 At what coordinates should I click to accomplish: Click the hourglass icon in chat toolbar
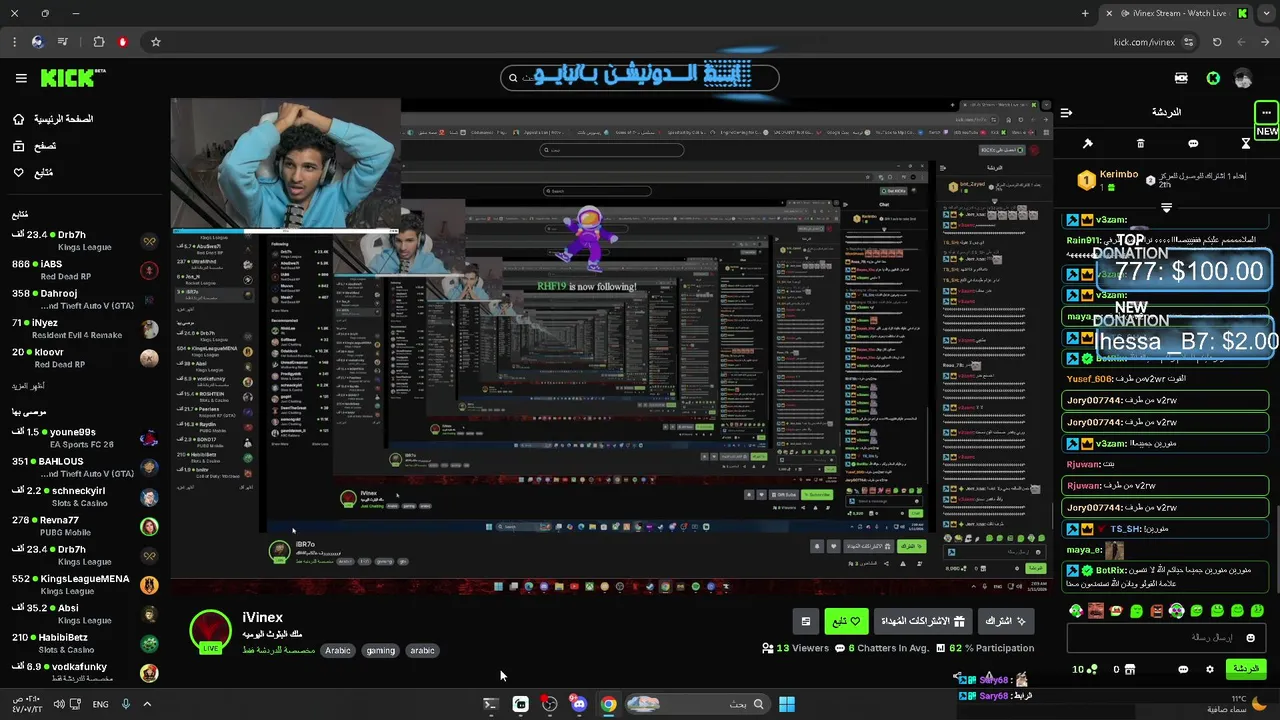[x=1246, y=144]
